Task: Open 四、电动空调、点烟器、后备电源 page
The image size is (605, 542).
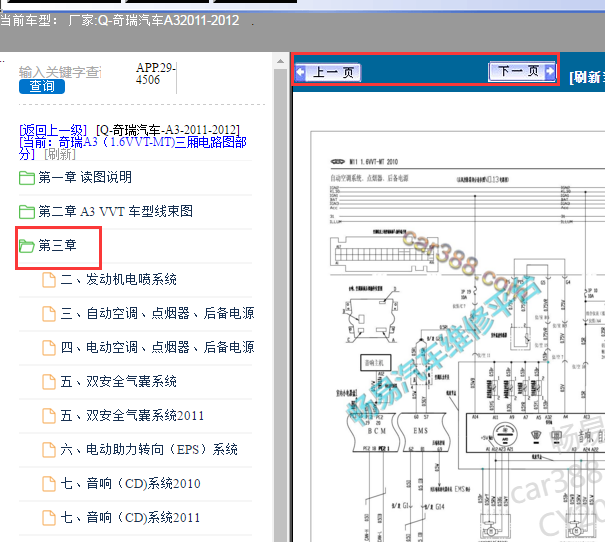Action: click(x=157, y=347)
